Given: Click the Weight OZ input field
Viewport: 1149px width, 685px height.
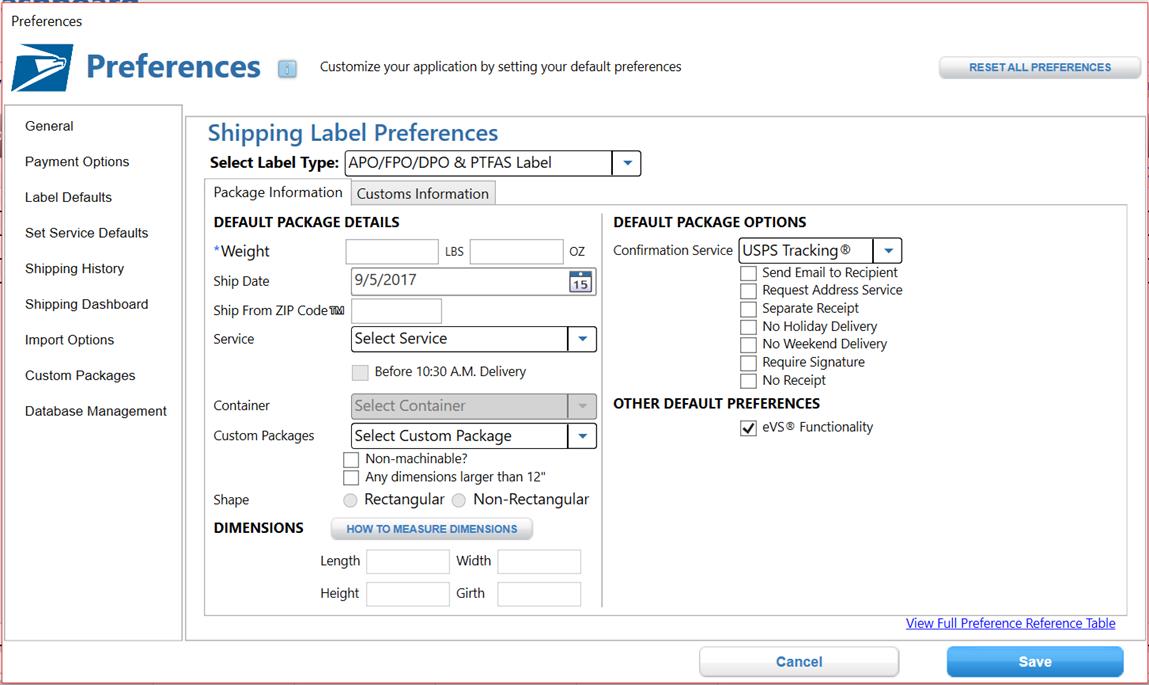Looking at the screenshot, I should 517,251.
